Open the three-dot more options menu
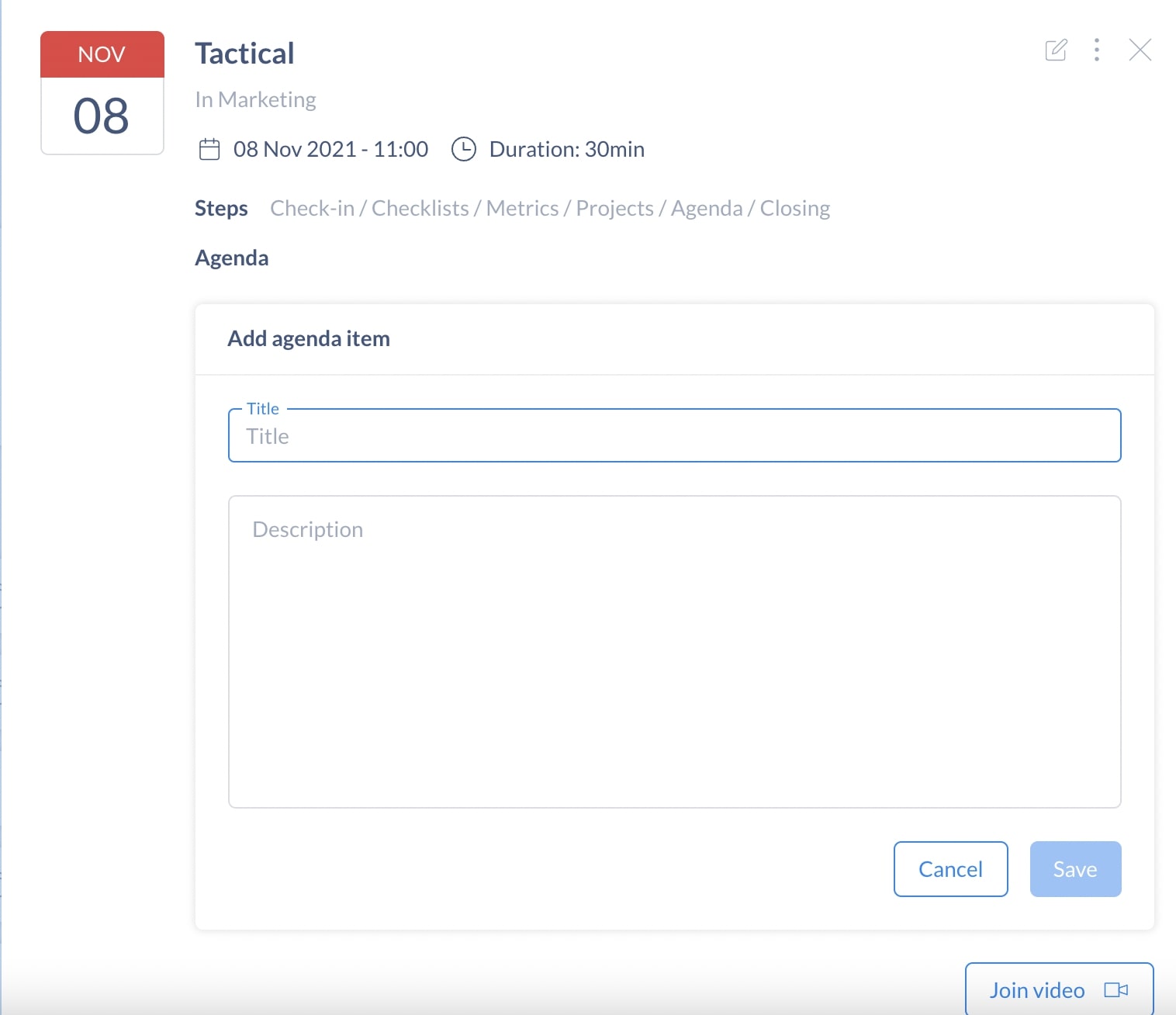Image resolution: width=1176 pixels, height=1015 pixels. 1097,50
